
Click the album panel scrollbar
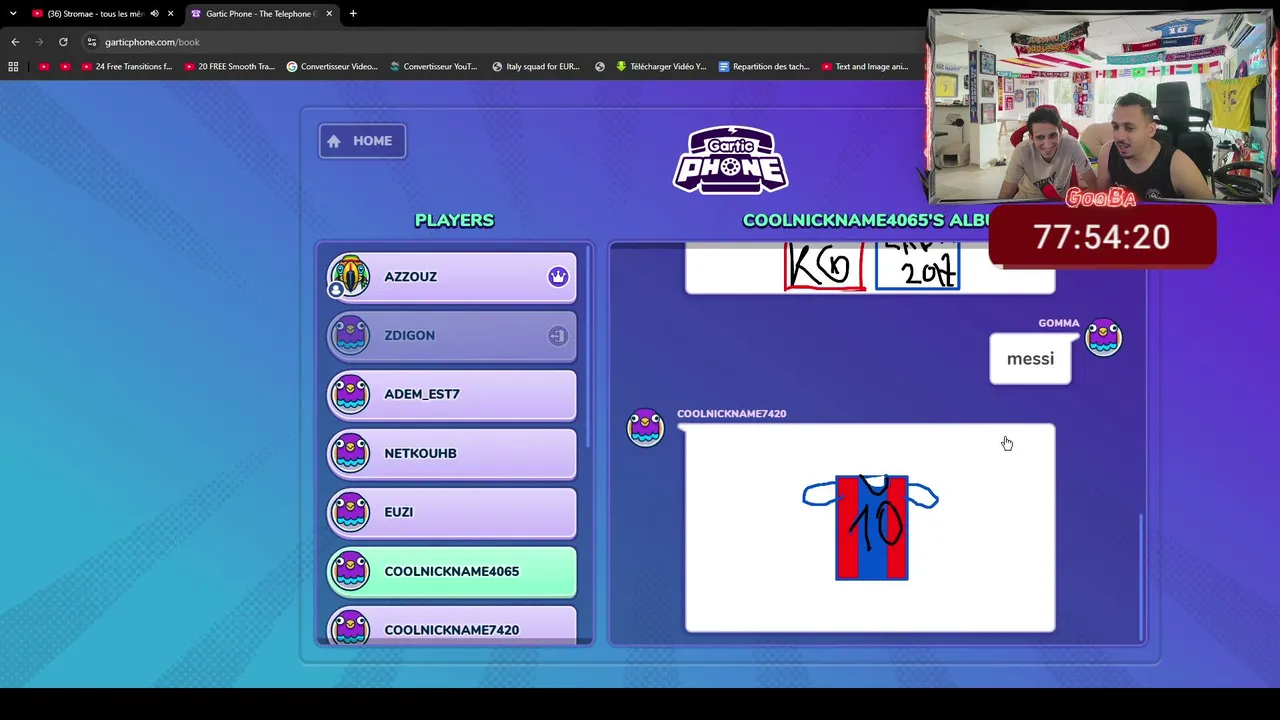point(1141,576)
